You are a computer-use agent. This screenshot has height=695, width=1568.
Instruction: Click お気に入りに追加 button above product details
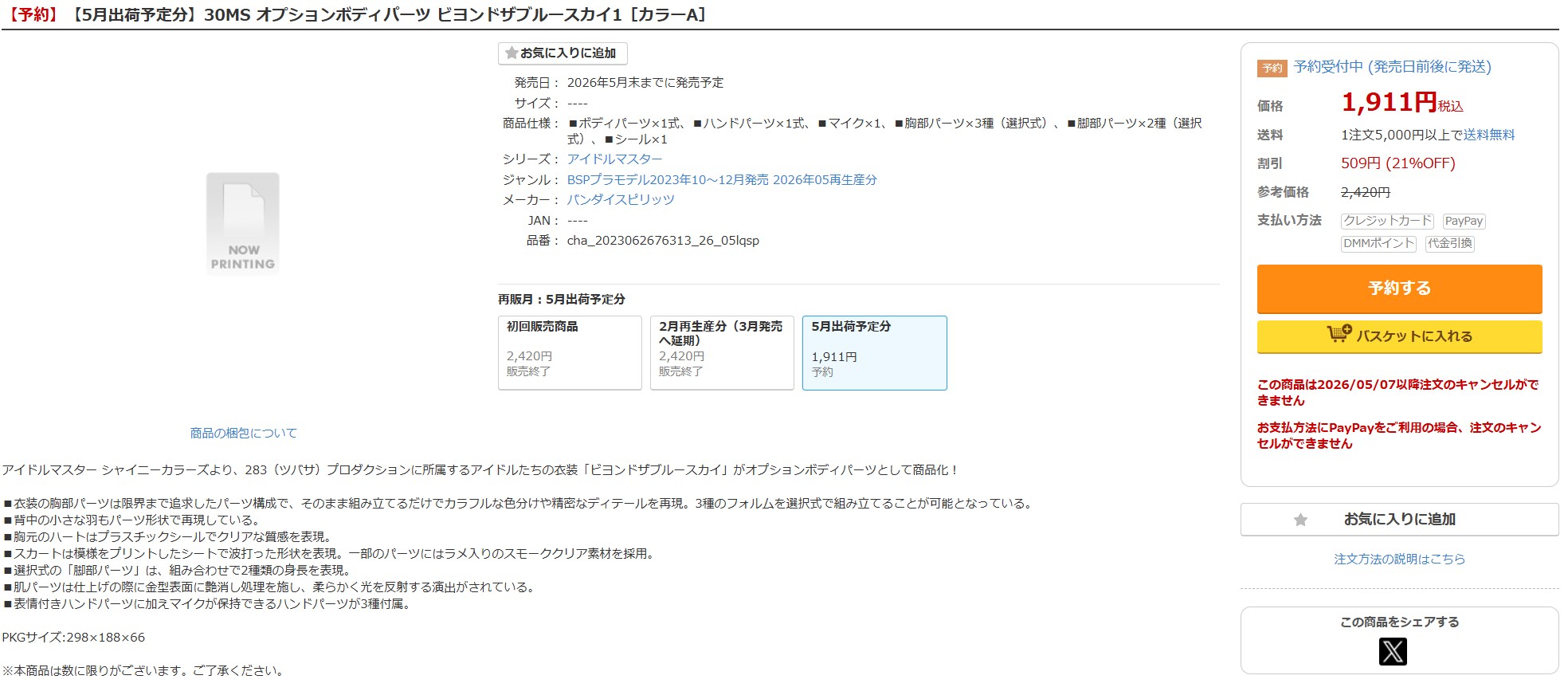(563, 53)
